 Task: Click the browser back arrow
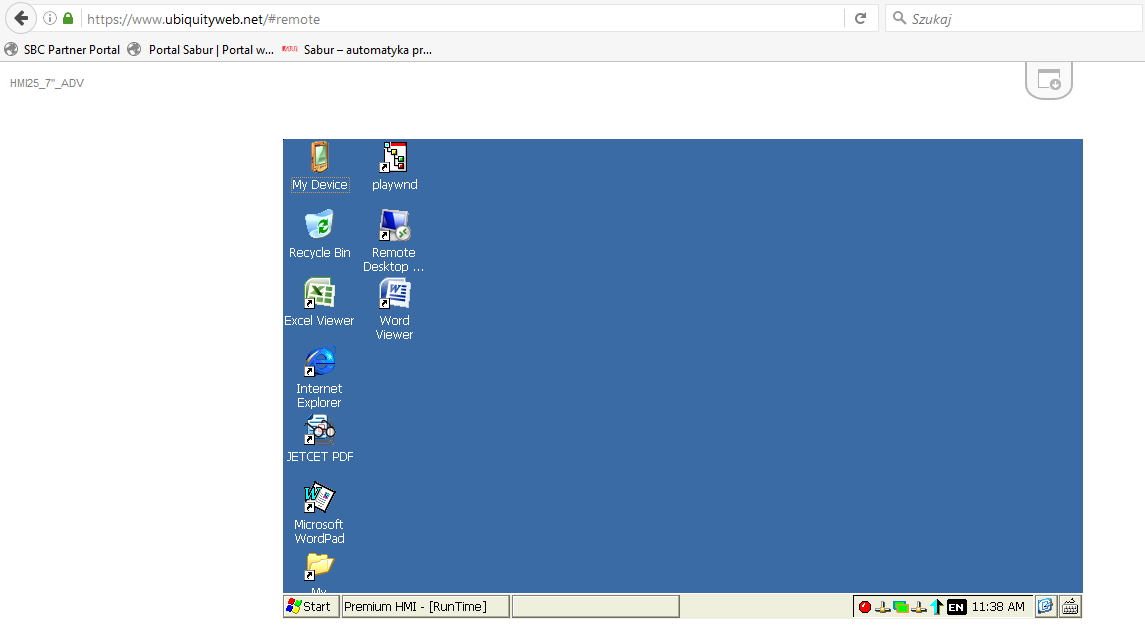(x=21, y=18)
